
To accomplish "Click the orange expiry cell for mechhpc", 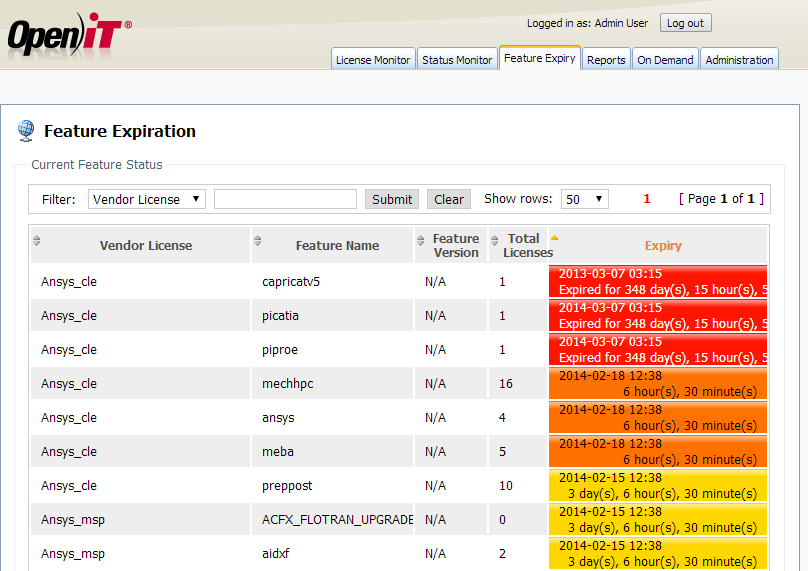I will 658,383.
